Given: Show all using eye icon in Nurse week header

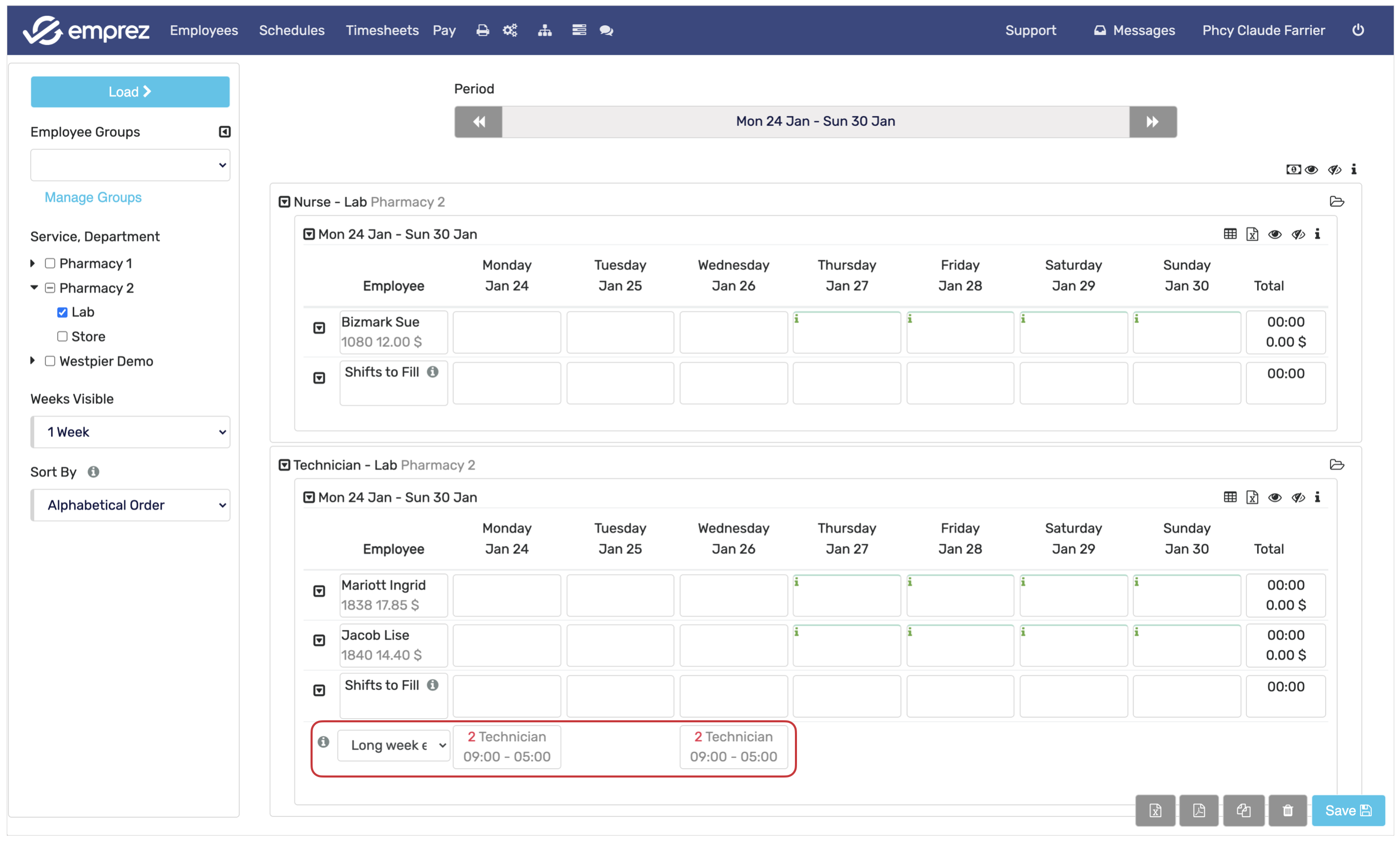Looking at the screenshot, I should coord(1275,234).
